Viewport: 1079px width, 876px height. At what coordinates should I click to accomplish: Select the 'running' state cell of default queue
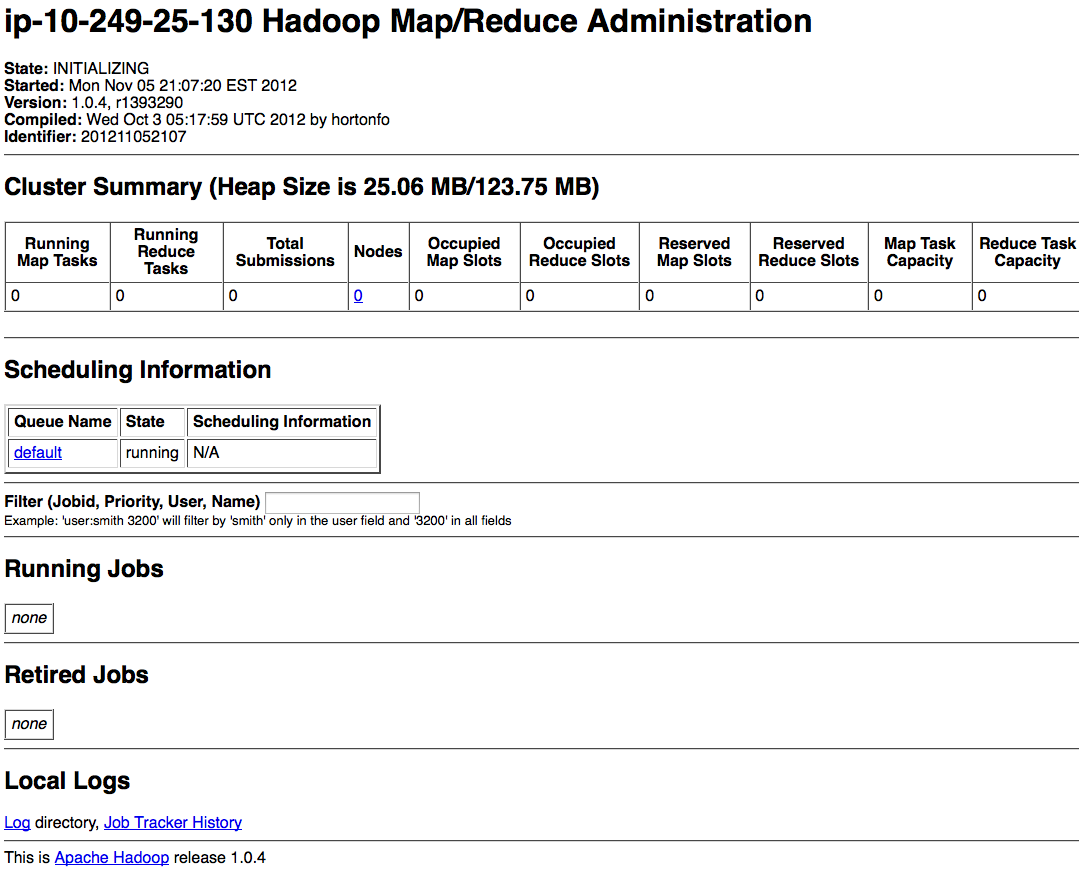152,453
